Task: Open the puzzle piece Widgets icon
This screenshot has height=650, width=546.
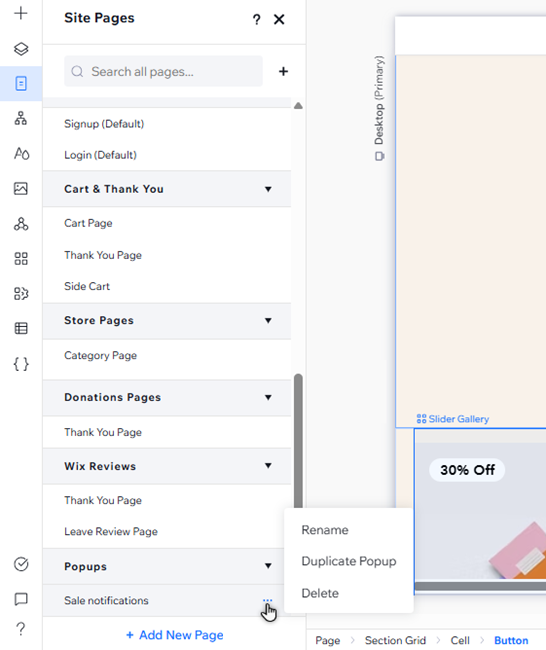Action: click(x=21, y=293)
